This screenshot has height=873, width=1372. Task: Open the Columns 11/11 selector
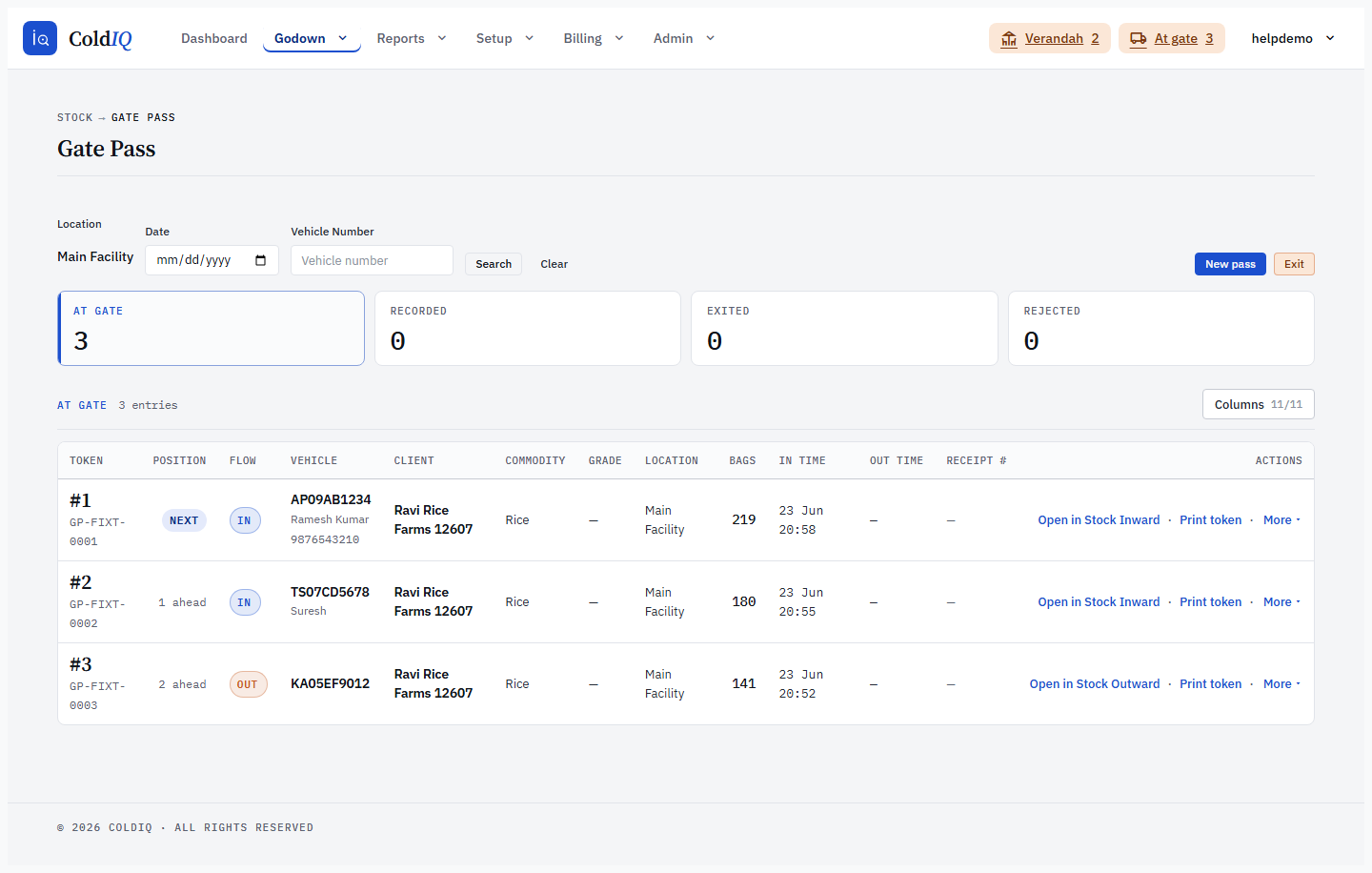pos(1258,404)
